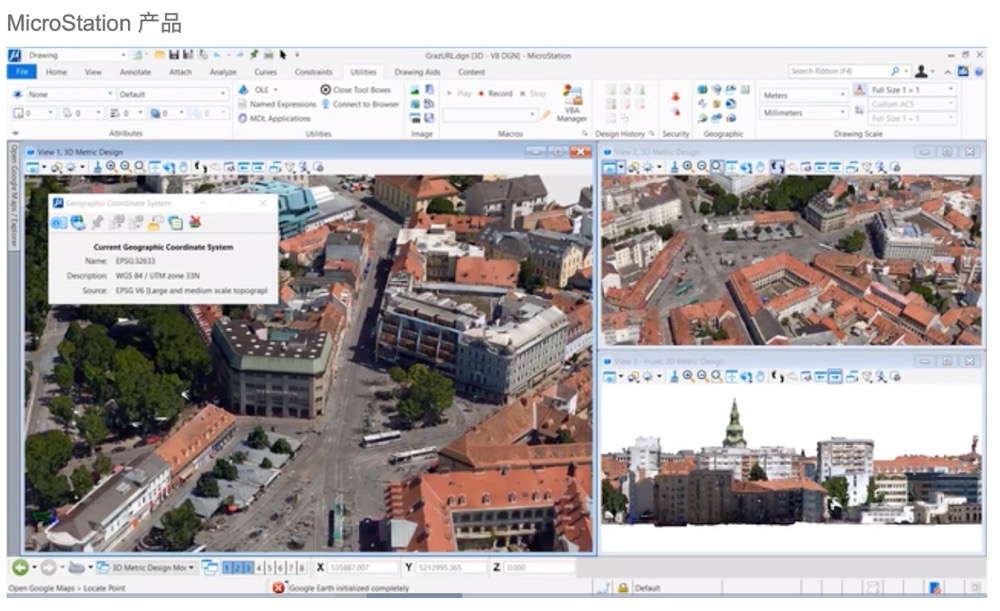Click the Zoom Out icon in View 1
The image size is (1000, 611).
126,167
